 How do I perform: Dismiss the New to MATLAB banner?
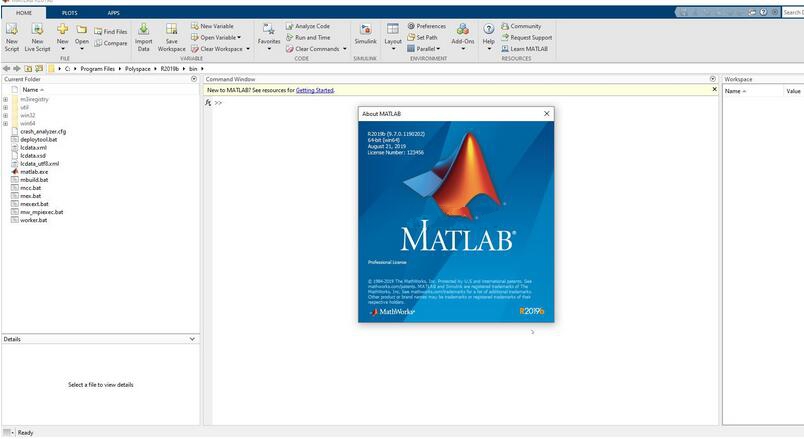click(x=714, y=89)
